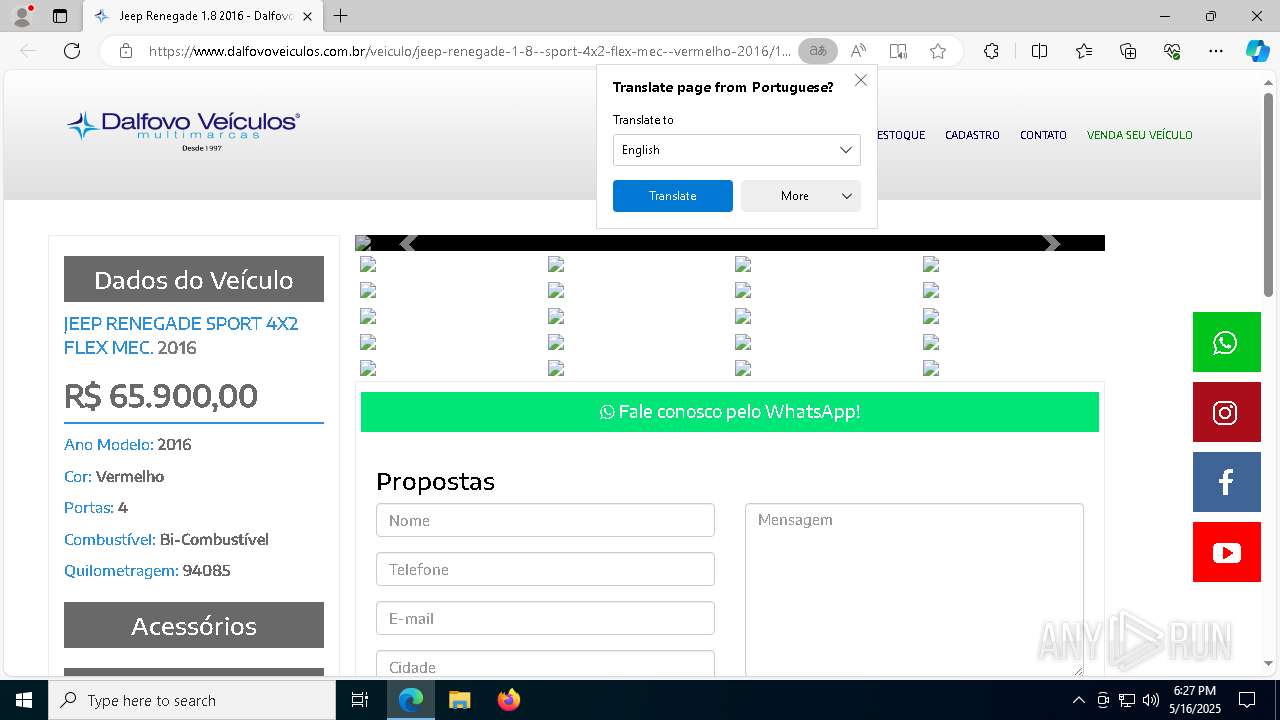The image size is (1280, 720).
Task: Open File Explorer from taskbar
Action: (459, 700)
